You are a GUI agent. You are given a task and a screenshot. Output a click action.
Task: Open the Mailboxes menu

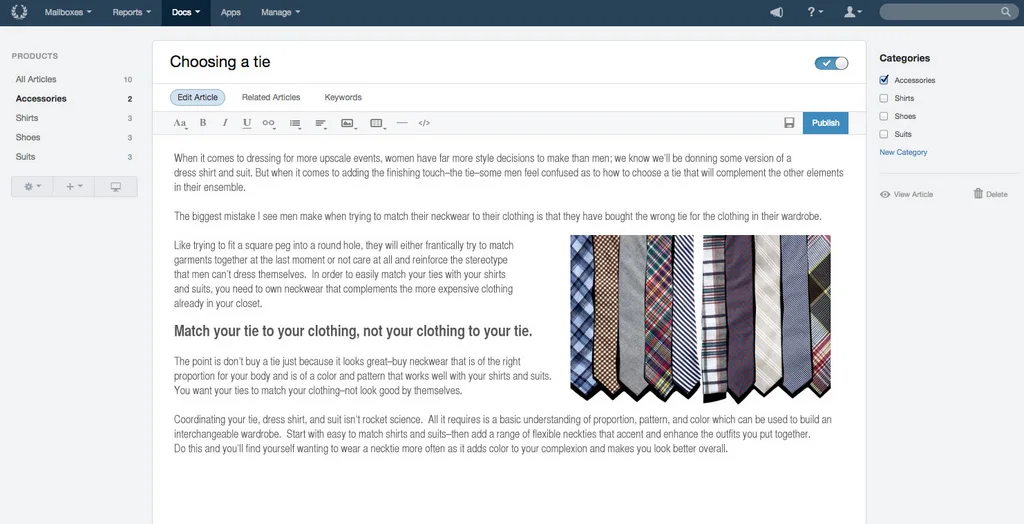[68, 12]
